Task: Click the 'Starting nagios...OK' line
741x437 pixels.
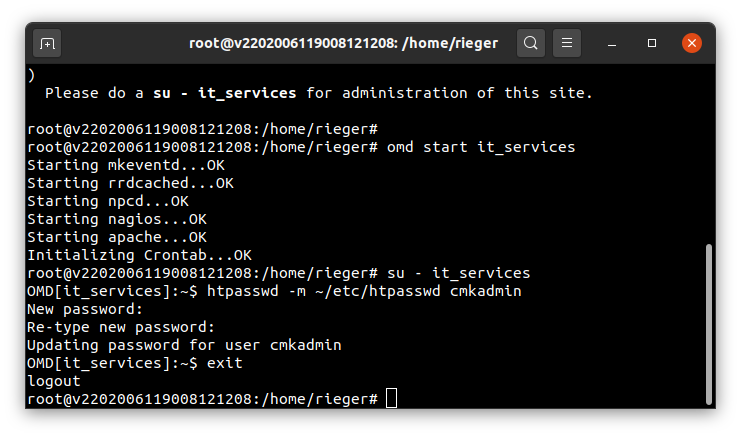Action: [x=117, y=219]
